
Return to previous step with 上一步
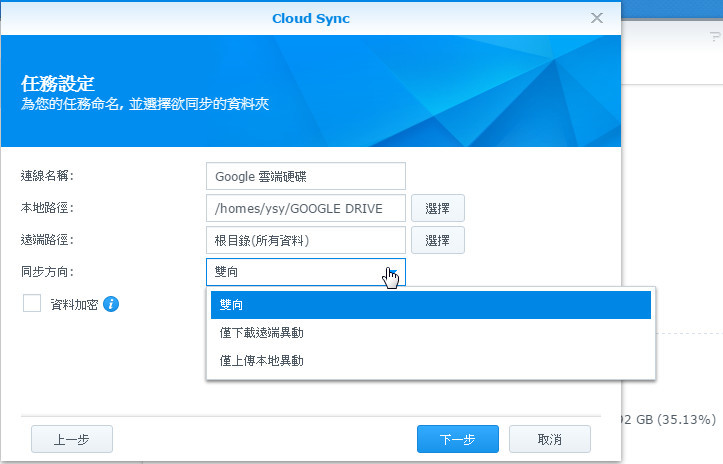tap(72, 439)
